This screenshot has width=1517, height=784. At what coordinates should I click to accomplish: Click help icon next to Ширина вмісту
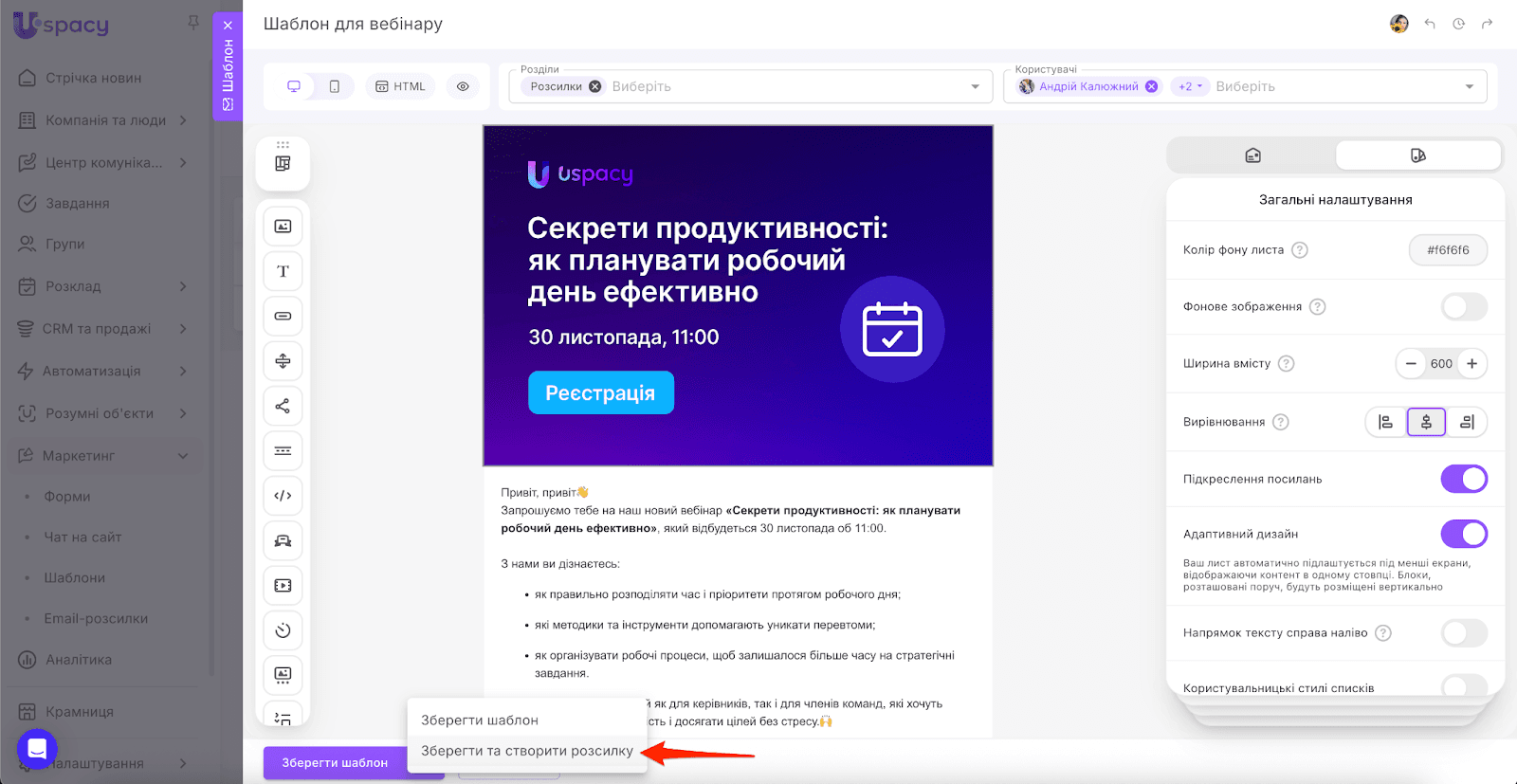tap(1287, 364)
